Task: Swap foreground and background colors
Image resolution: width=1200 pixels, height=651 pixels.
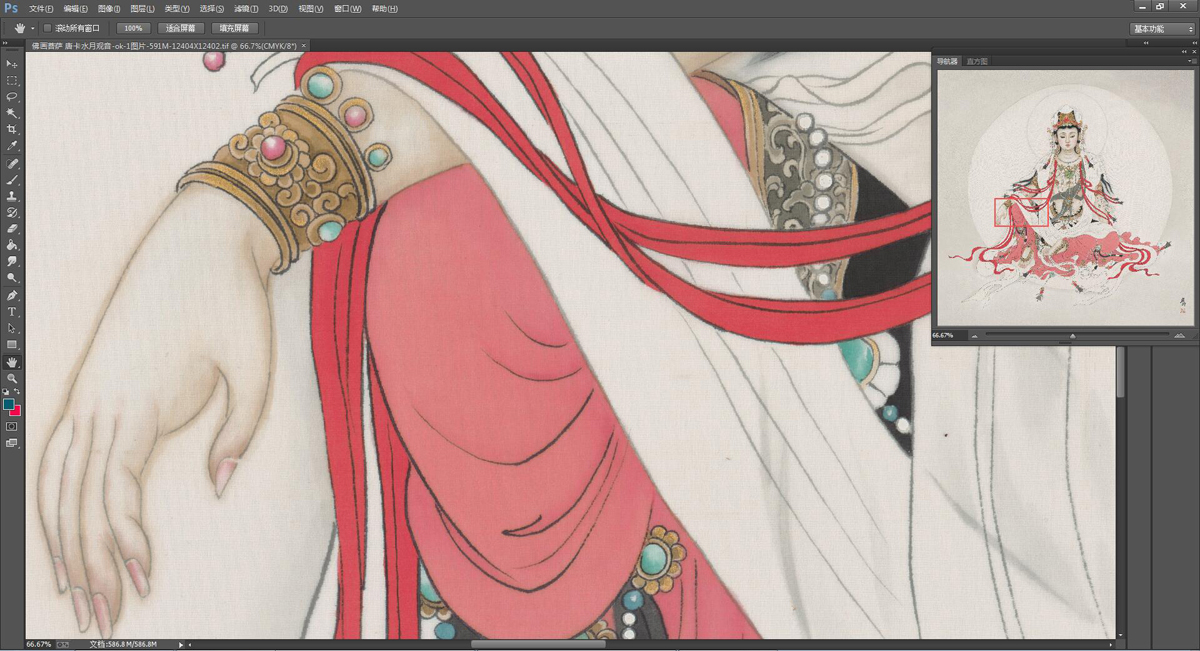Action: tap(19, 392)
